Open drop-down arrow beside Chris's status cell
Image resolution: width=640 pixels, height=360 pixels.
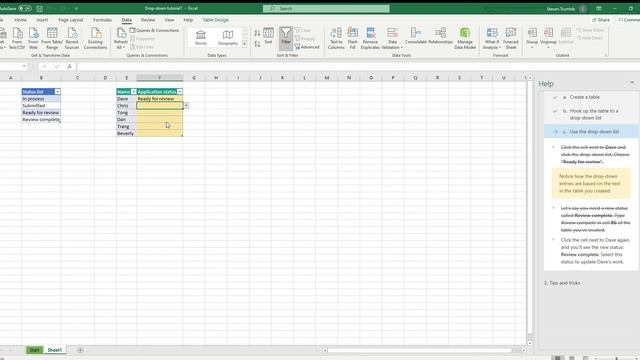[186, 106]
